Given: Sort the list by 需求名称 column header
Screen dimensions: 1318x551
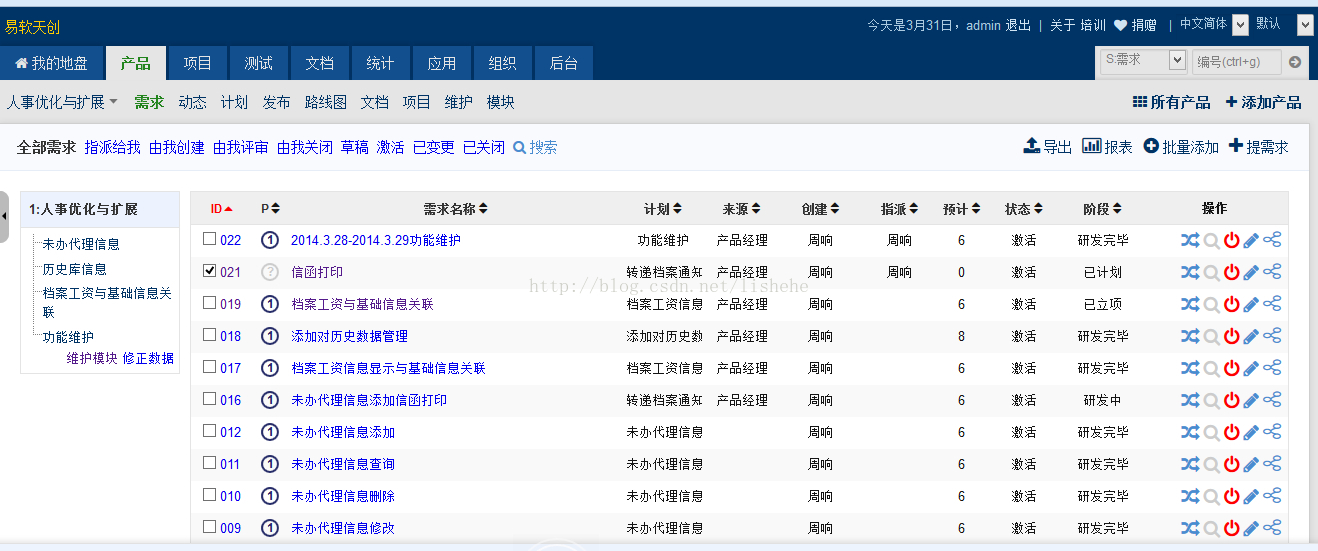Looking at the screenshot, I should pyautogui.click(x=455, y=209).
